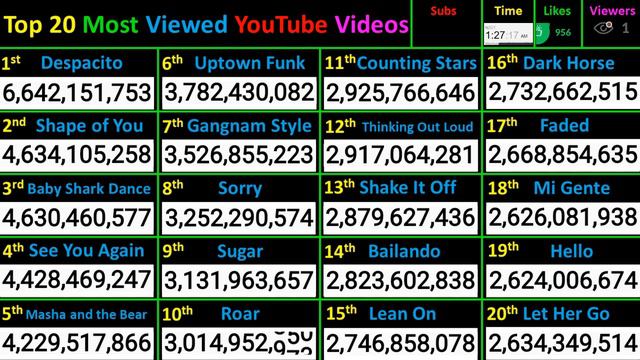Select the Bailando title

tap(404, 251)
